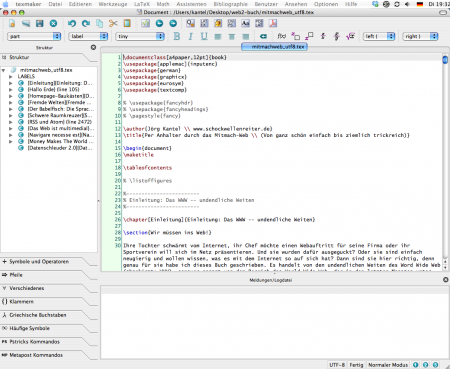Save the document with the floppy disk icon

pyautogui.click(x=40, y=23)
